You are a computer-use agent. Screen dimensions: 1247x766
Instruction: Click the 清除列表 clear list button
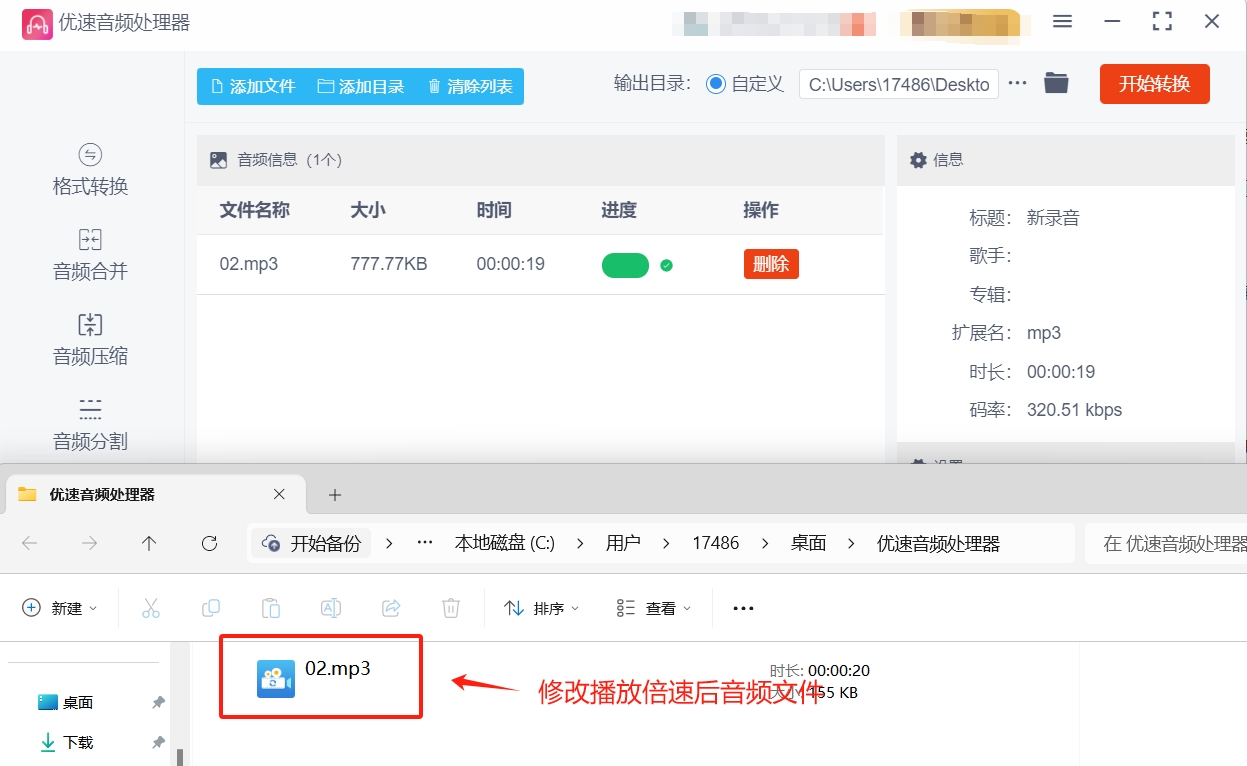470,87
